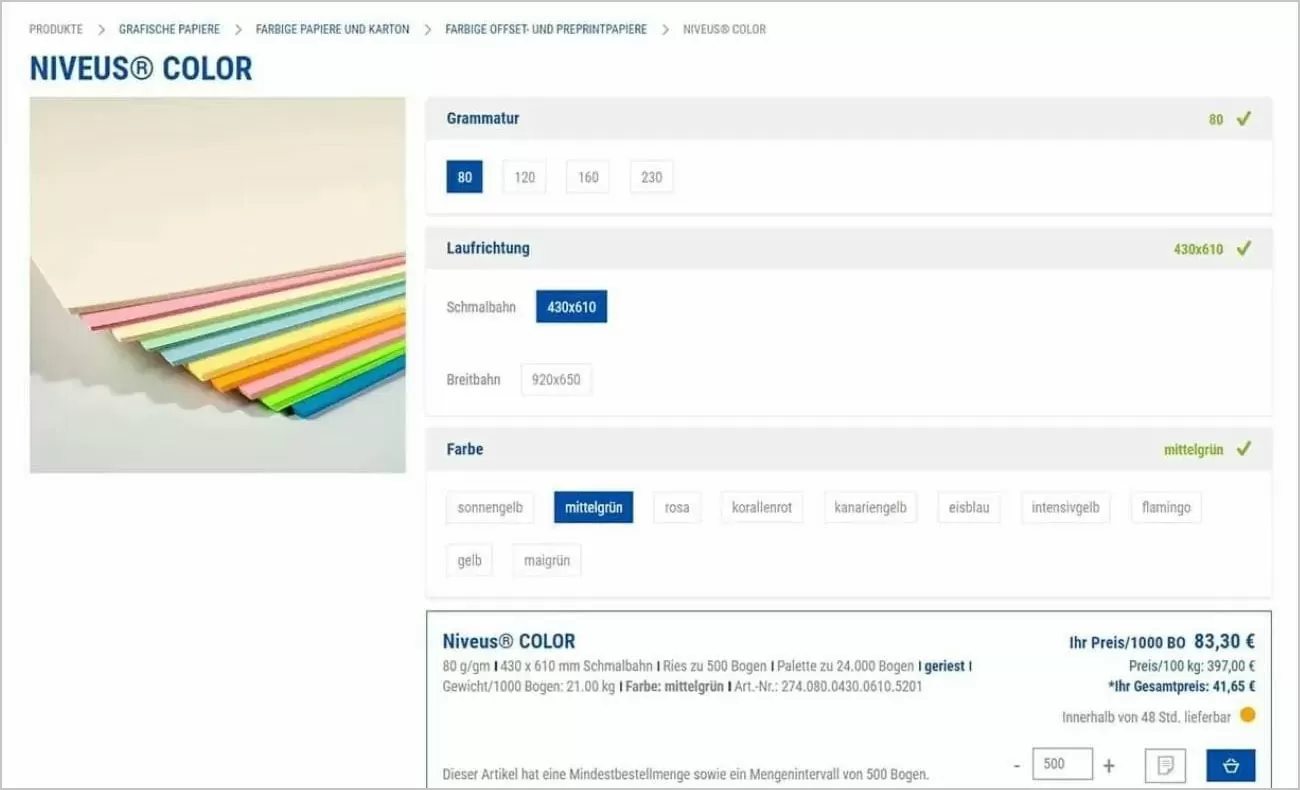1300x790 pixels.
Task: Click the green checkmark next to 80 in Grammatur
Action: (1243, 118)
